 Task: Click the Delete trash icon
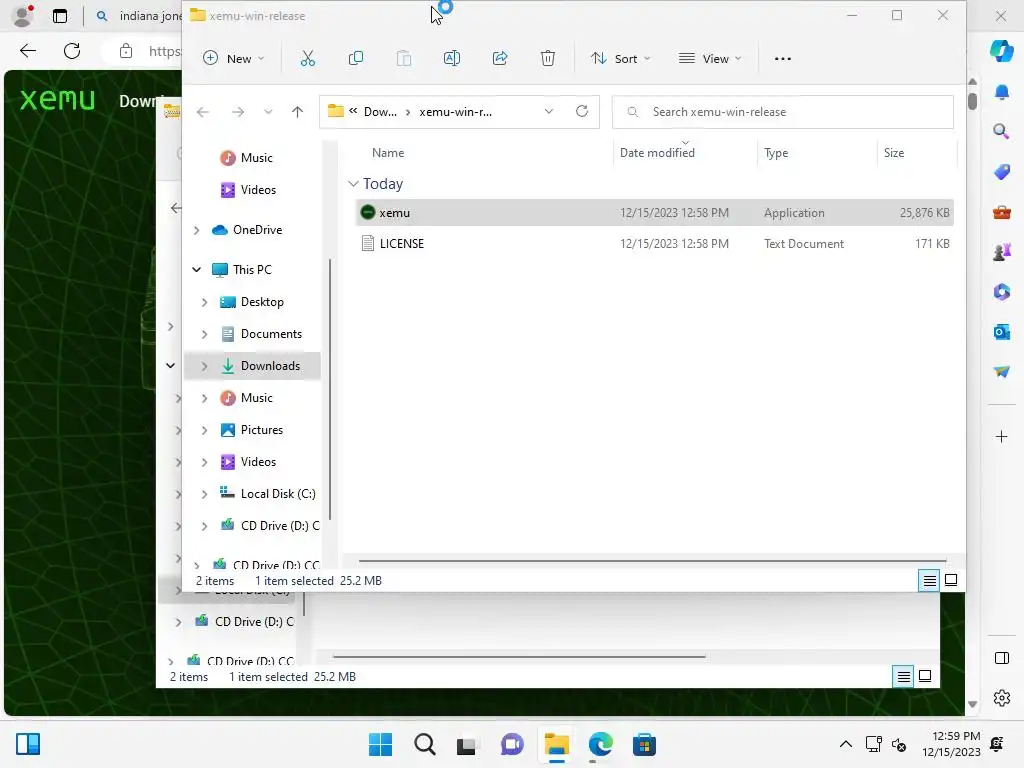pos(548,59)
